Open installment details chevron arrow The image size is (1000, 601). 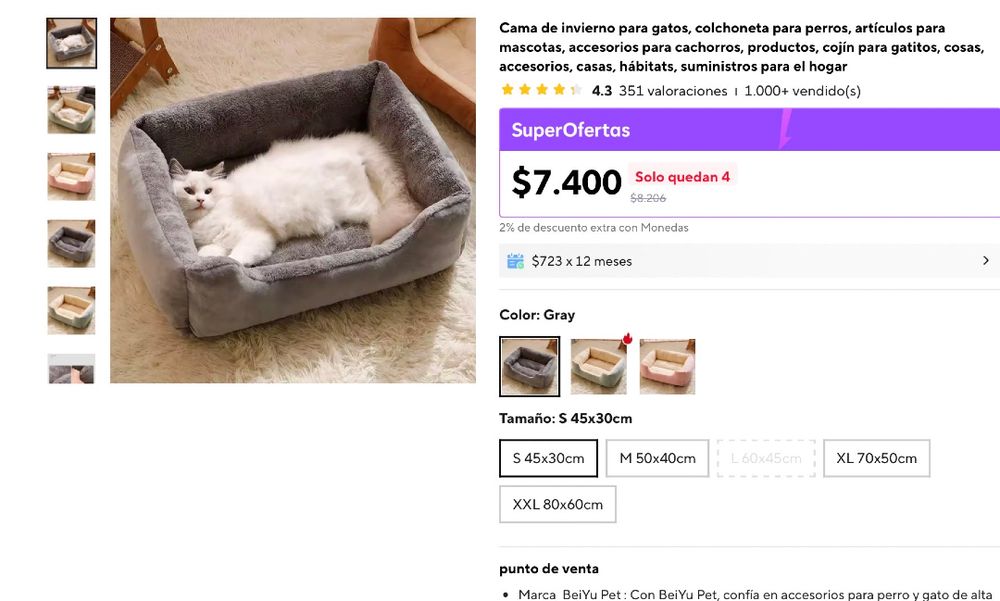[x=986, y=260]
